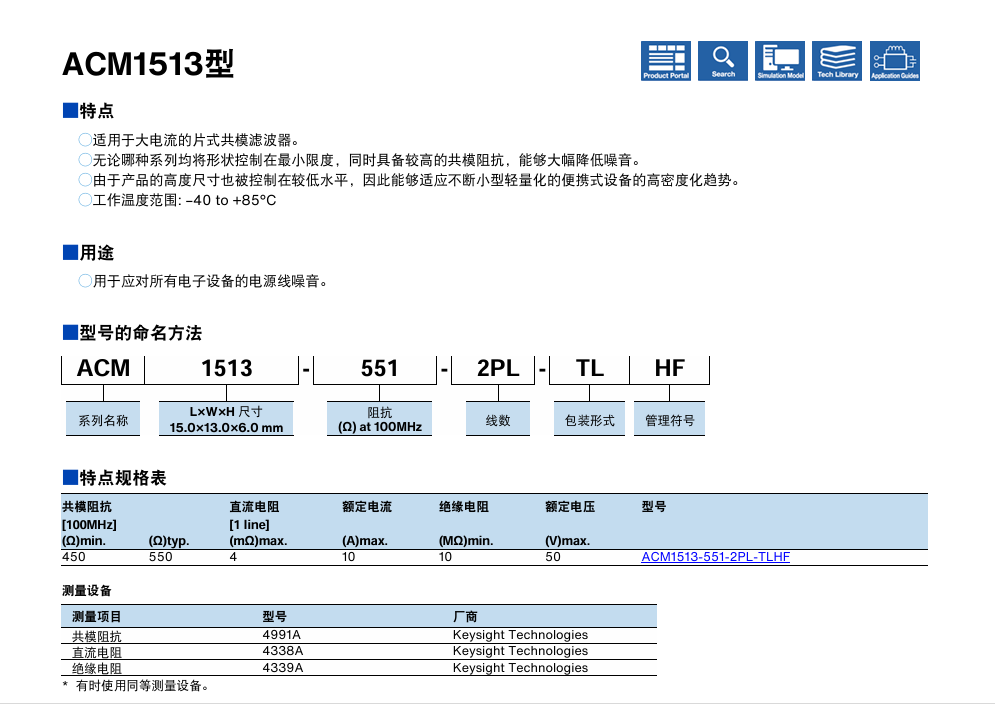Click the Search magnifier icon
This screenshot has width=995, height=704.
pyautogui.click(x=723, y=61)
